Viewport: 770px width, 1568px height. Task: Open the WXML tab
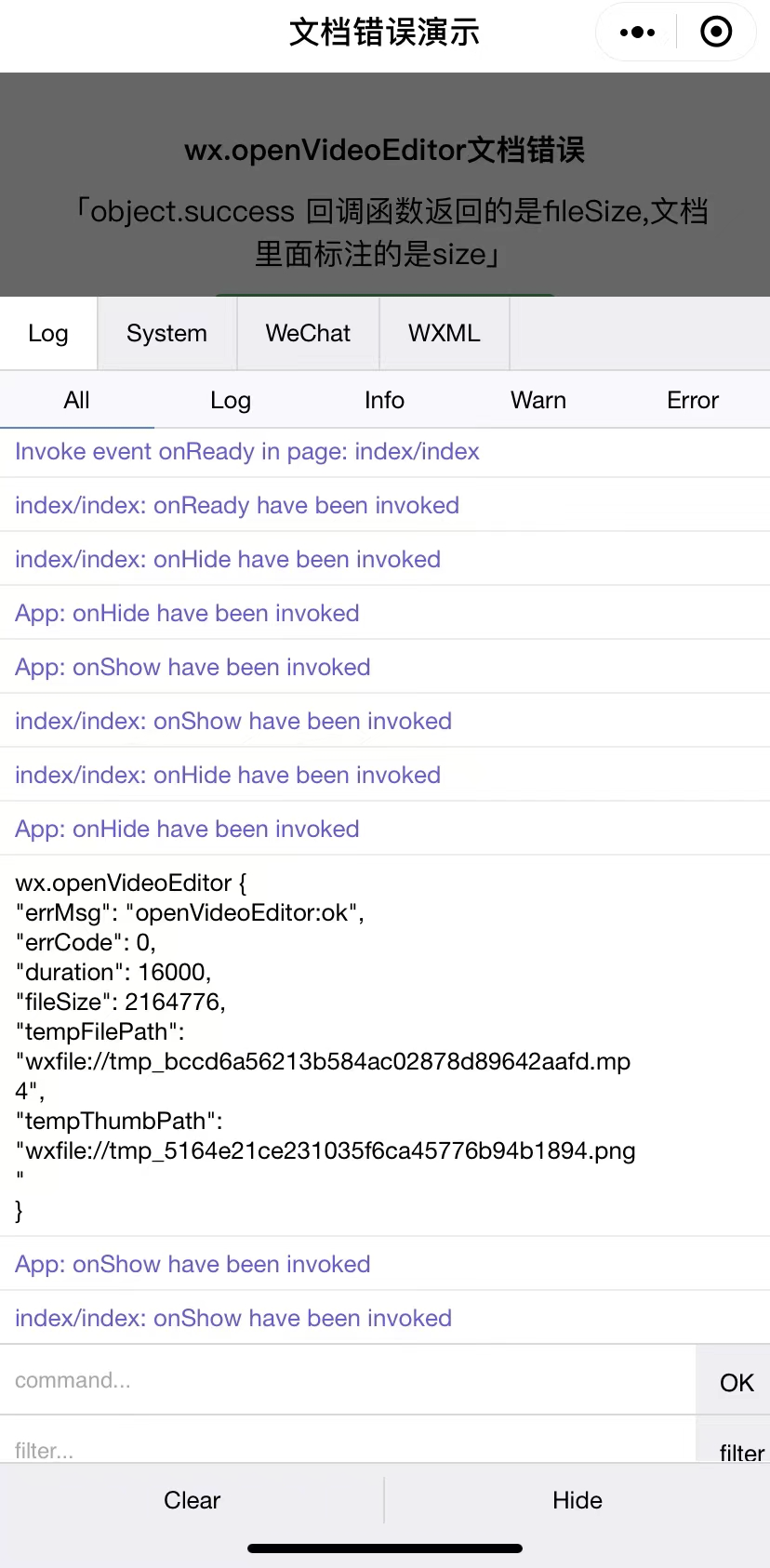(x=445, y=333)
